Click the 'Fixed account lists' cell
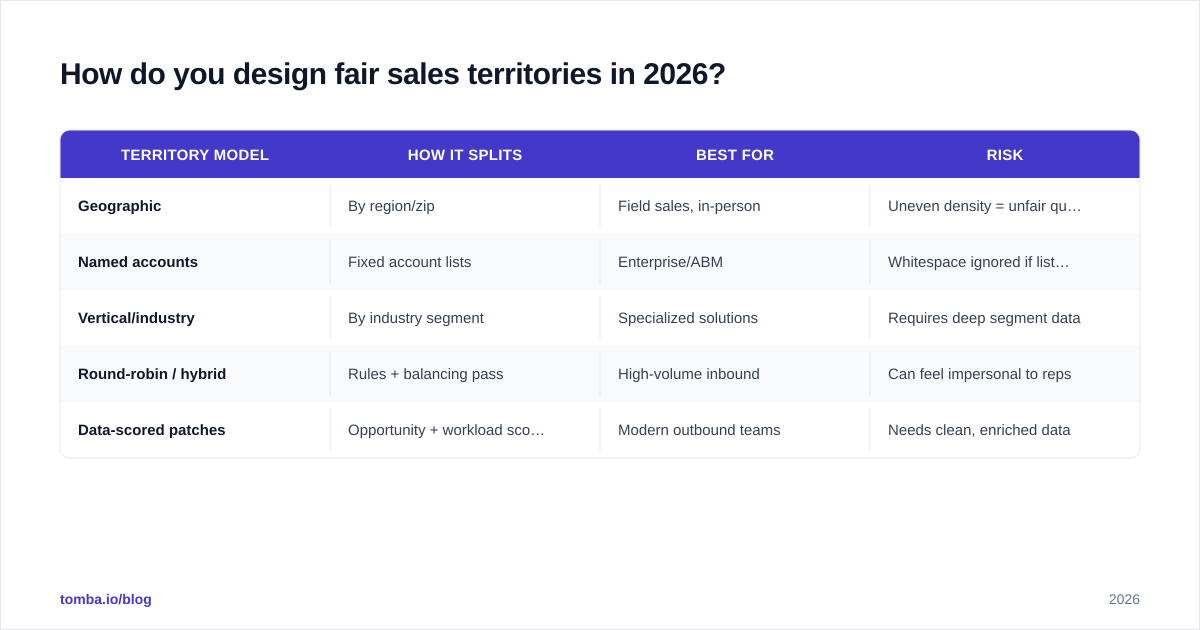The width and height of the screenshot is (1200, 630). [x=465, y=262]
